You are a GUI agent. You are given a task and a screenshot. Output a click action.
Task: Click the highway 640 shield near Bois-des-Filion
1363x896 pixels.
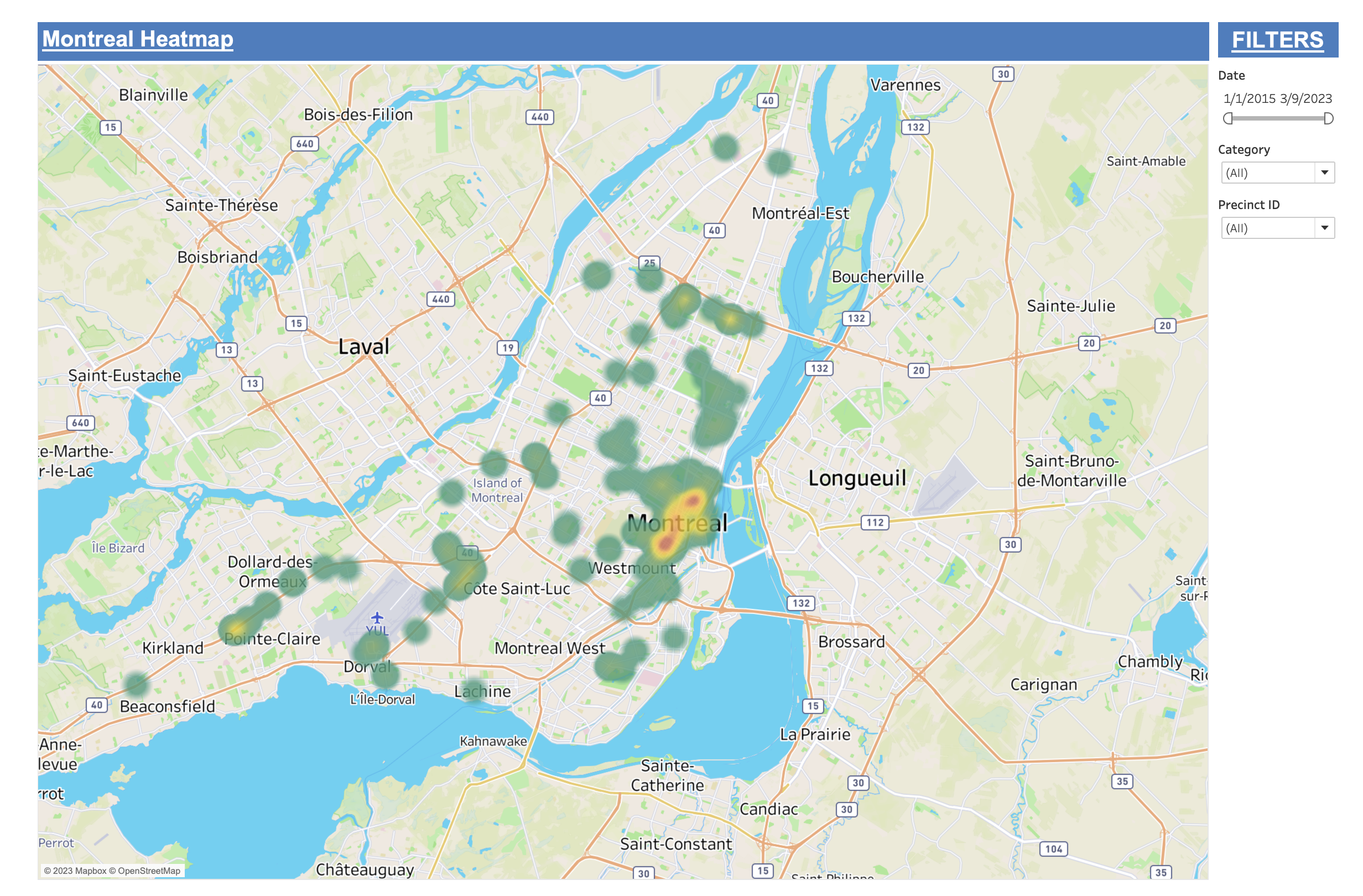(x=305, y=144)
